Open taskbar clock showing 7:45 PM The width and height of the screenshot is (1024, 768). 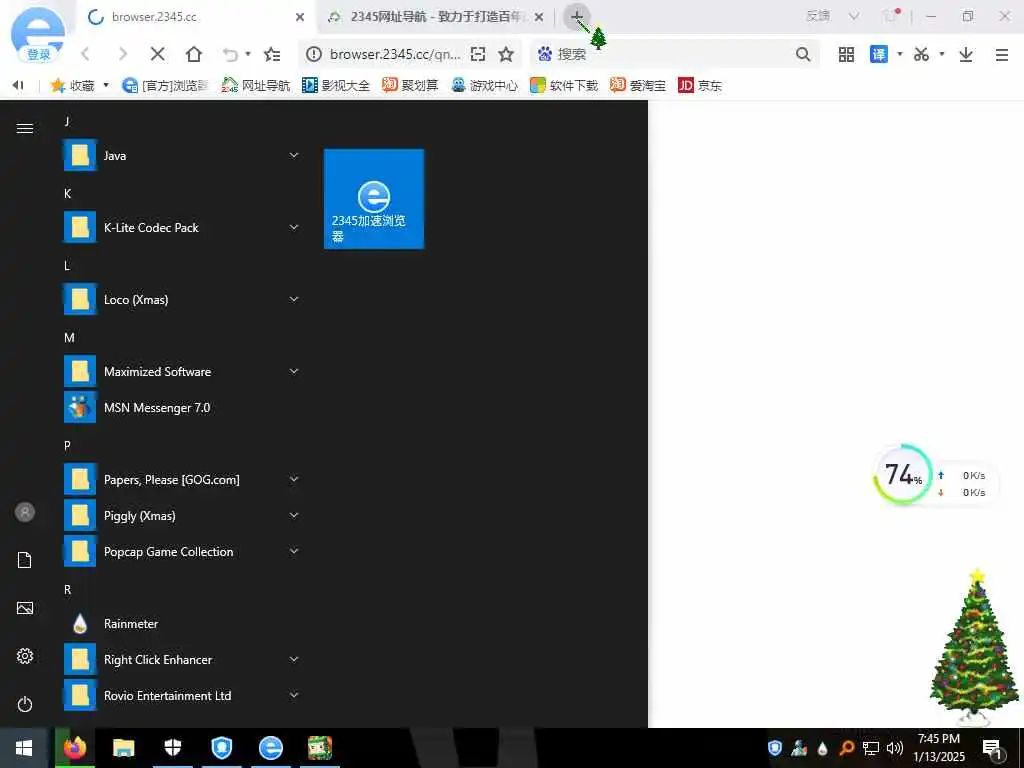[939, 748]
